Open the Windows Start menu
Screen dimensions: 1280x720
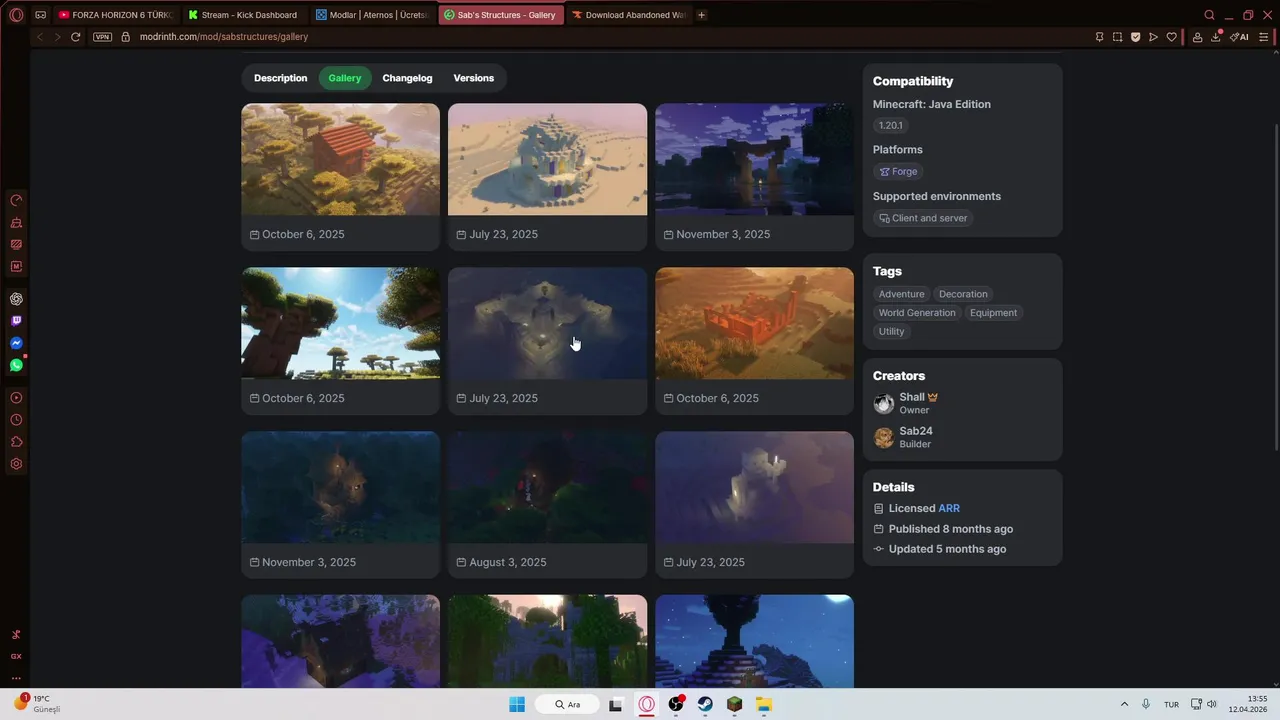517,704
